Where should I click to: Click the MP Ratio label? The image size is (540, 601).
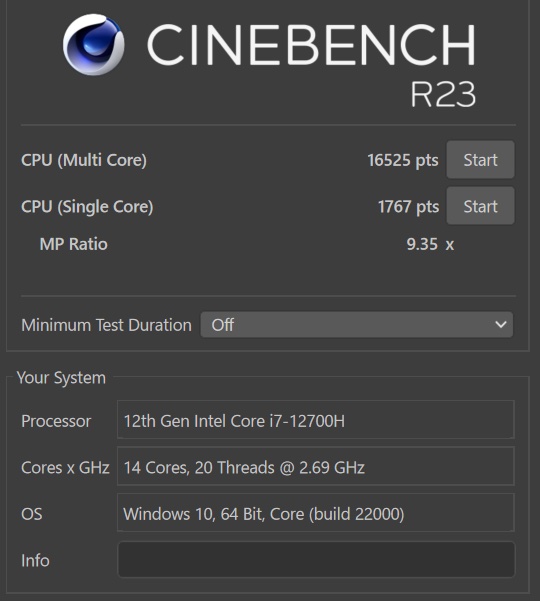74,244
